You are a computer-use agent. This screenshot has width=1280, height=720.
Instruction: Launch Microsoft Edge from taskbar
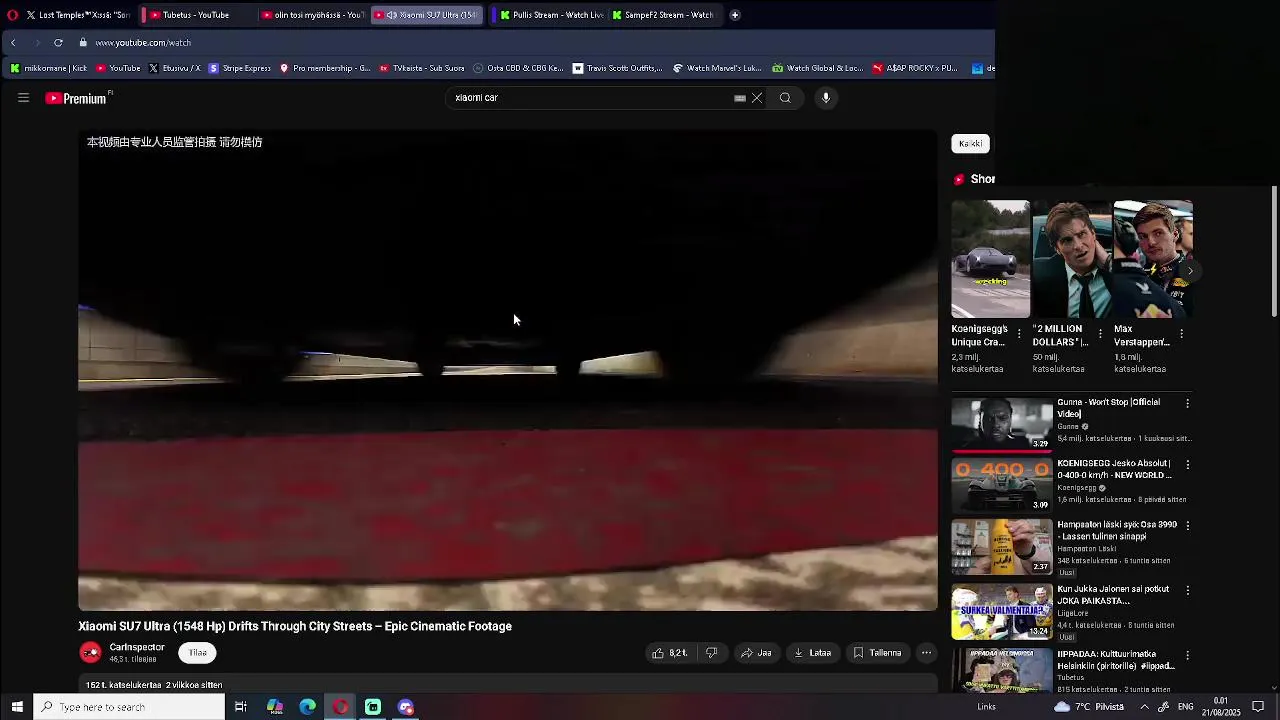tap(308, 707)
